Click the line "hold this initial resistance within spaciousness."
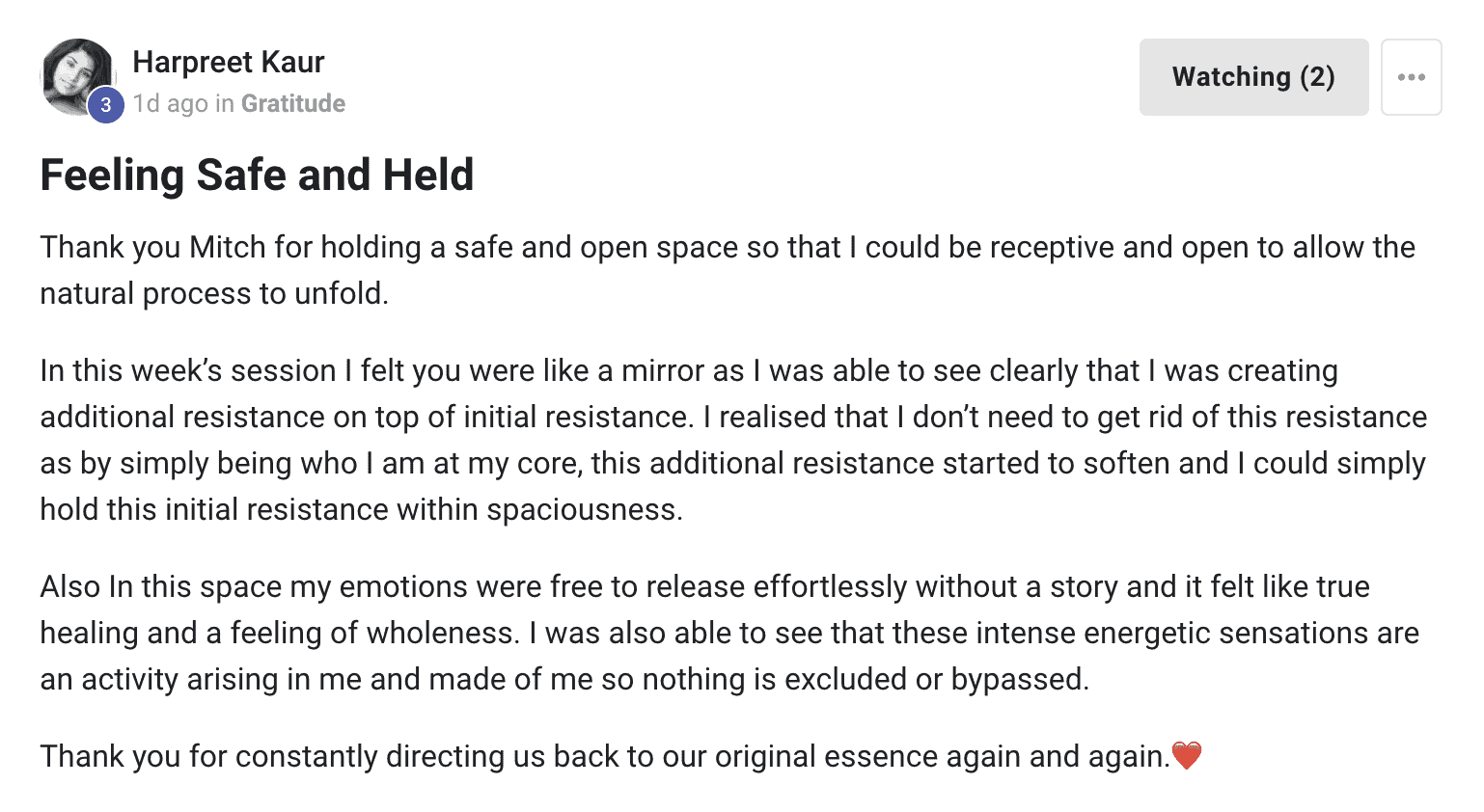 point(361,509)
